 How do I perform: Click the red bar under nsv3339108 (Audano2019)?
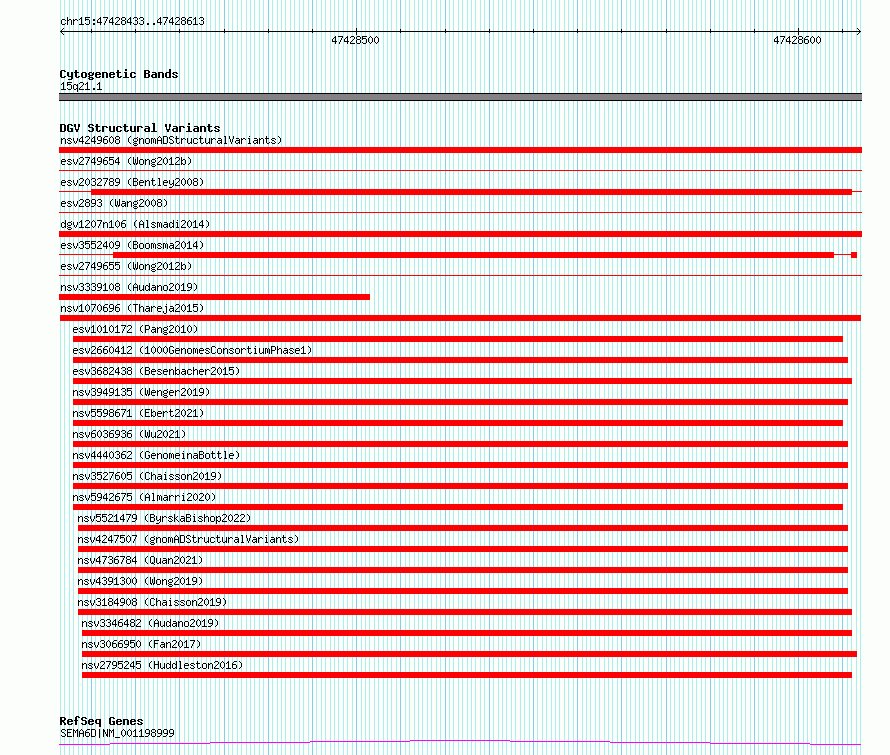coord(215,297)
